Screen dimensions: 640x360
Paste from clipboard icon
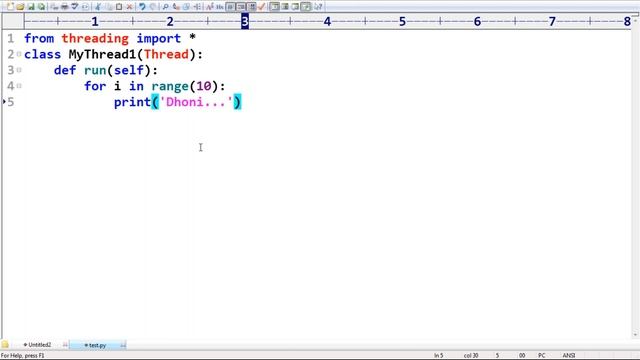pyautogui.click(x=119, y=7)
